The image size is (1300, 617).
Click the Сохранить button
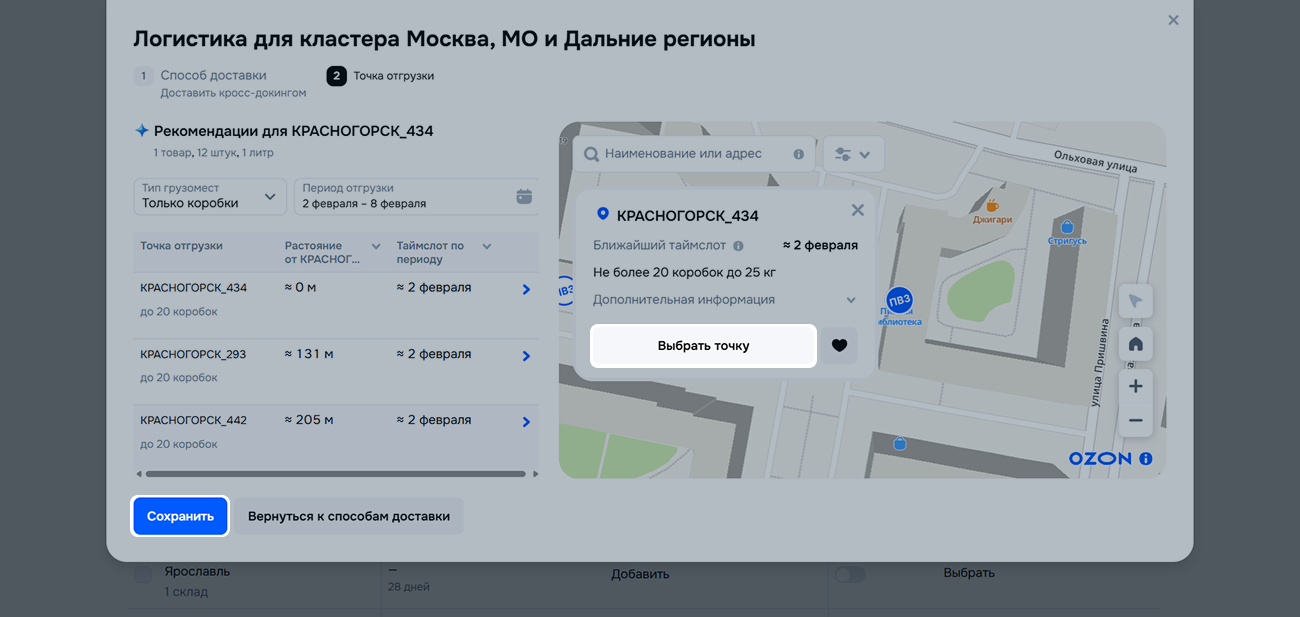181,517
